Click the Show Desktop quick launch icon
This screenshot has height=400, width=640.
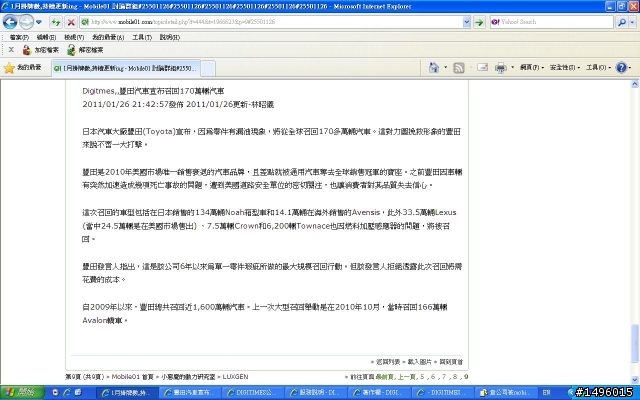78,393
